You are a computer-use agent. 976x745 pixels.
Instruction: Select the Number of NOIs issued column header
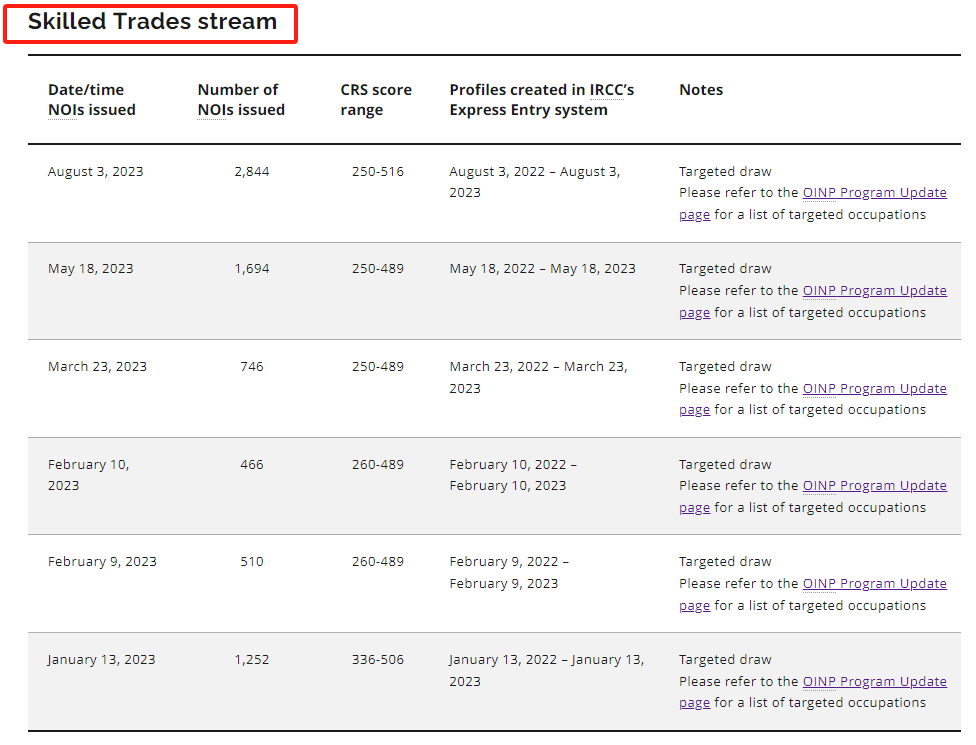pyautogui.click(x=241, y=100)
